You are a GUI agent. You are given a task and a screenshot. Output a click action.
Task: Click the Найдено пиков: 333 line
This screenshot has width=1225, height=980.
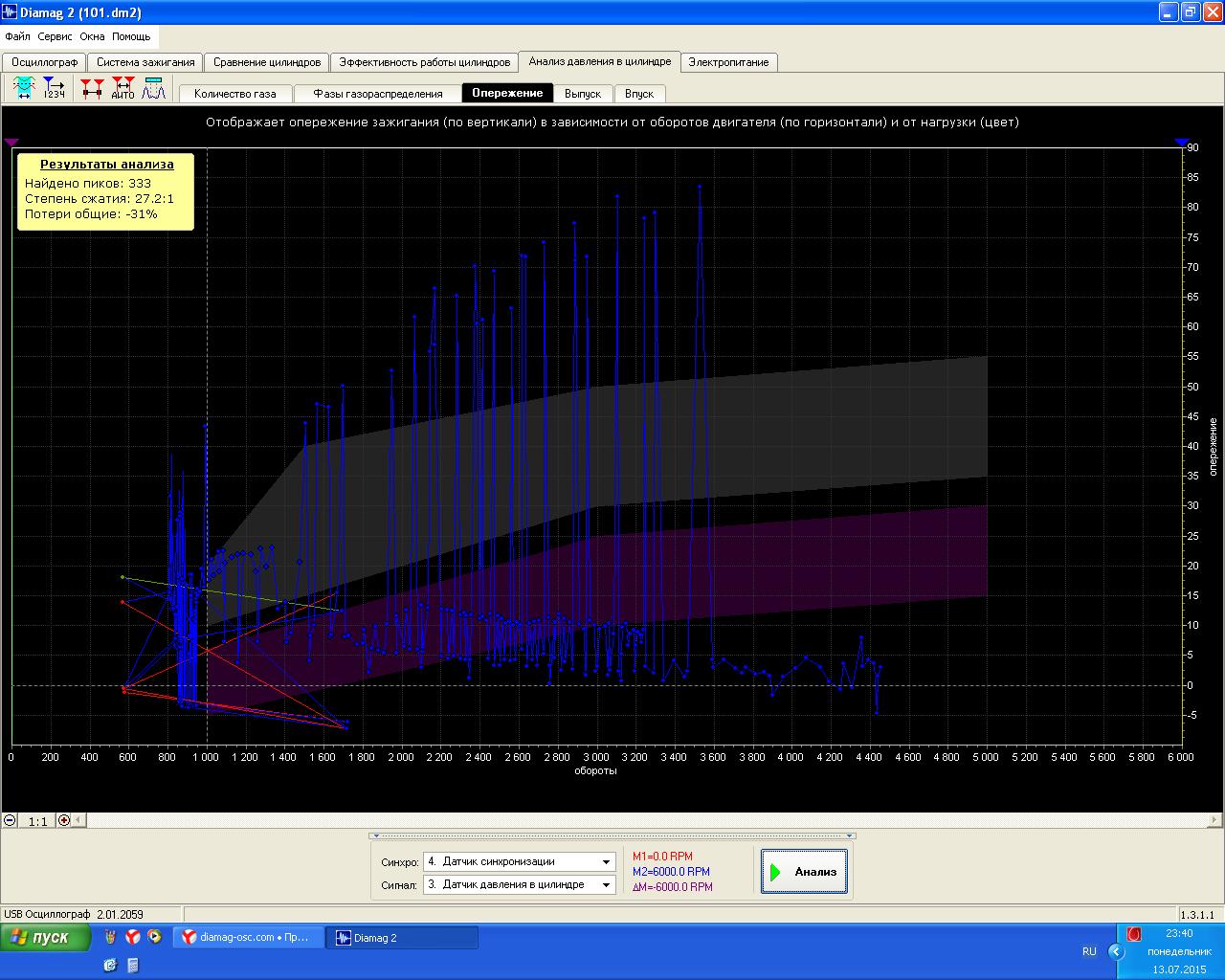(88, 183)
